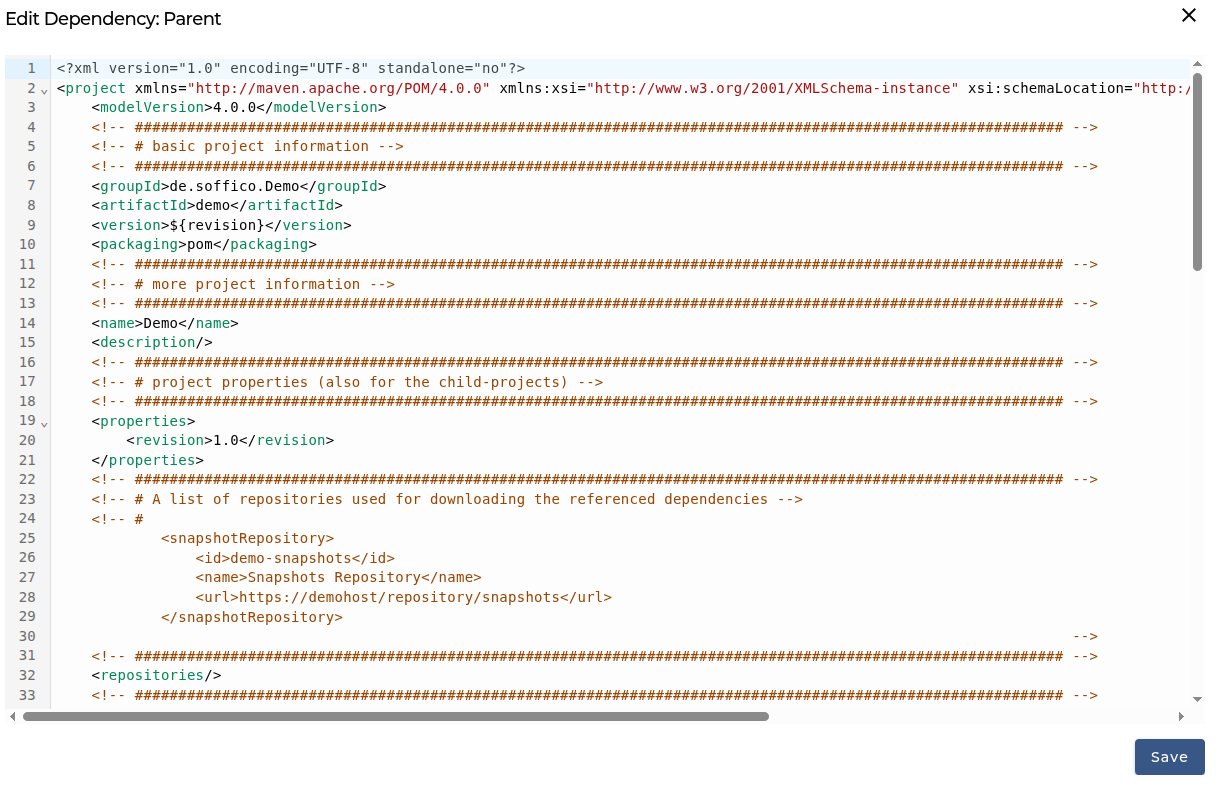Collapse the properties fold on line 19
This screenshot has height=786, width=1216.
tap(44, 424)
